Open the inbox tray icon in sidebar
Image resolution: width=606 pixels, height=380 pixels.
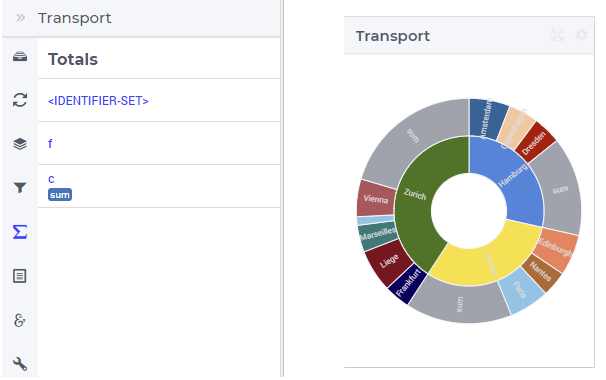tap(20, 57)
